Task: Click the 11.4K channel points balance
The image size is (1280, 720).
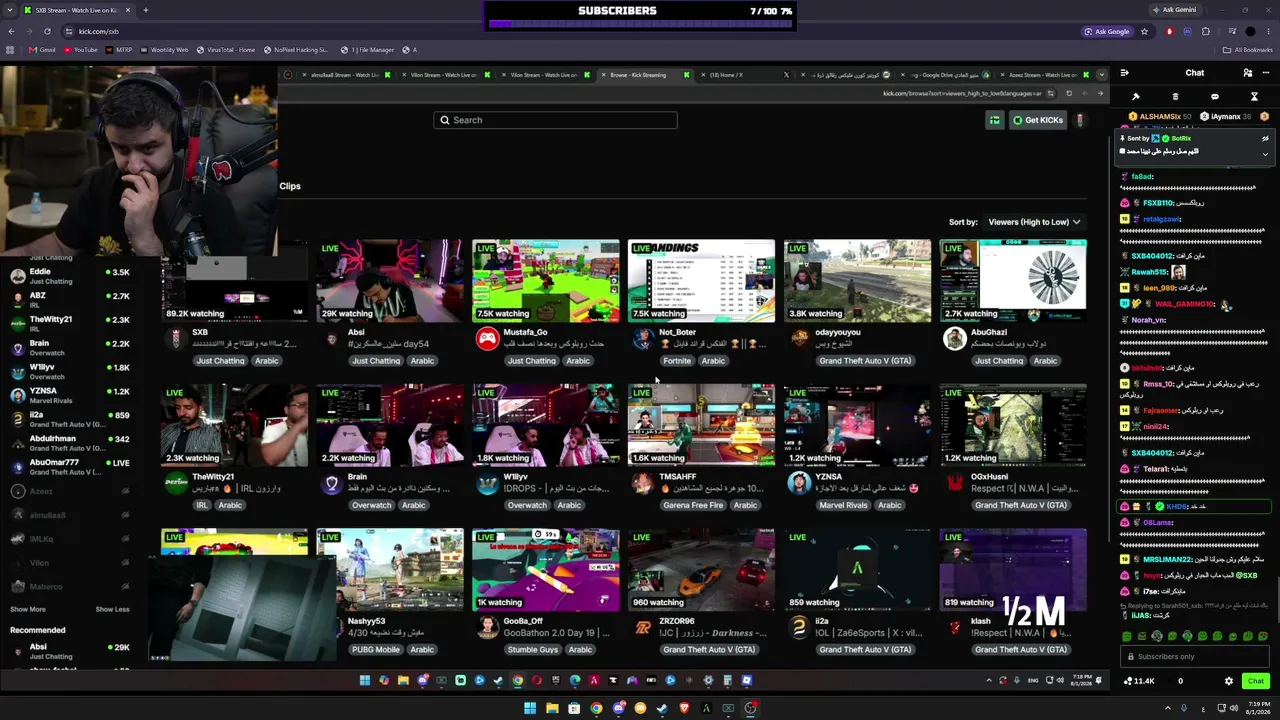Action: point(1140,681)
